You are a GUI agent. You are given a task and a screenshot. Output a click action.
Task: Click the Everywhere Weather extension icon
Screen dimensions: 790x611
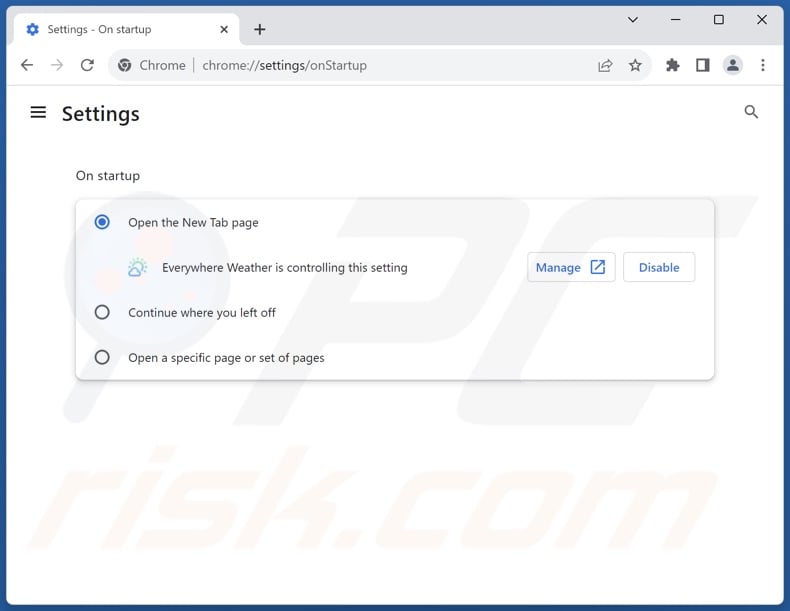click(138, 267)
